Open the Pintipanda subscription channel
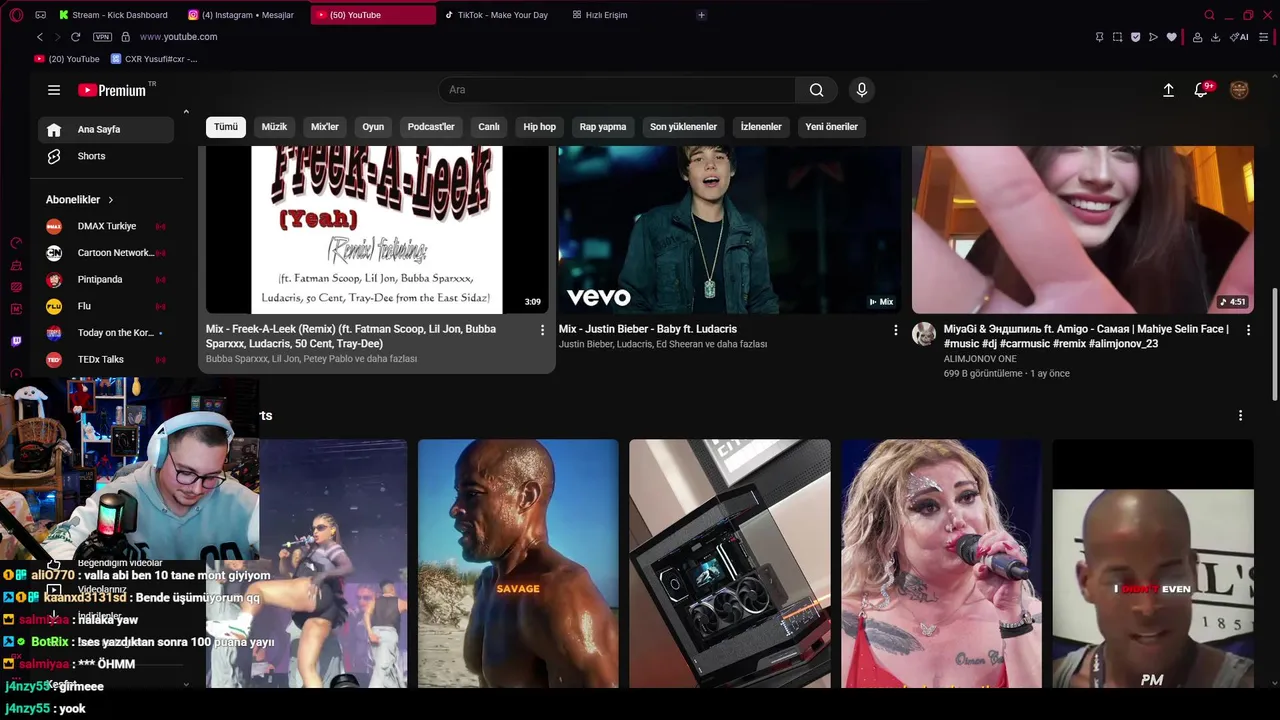The height and width of the screenshot is (720, 1280). pyautogui.click(x=106, y=279)
